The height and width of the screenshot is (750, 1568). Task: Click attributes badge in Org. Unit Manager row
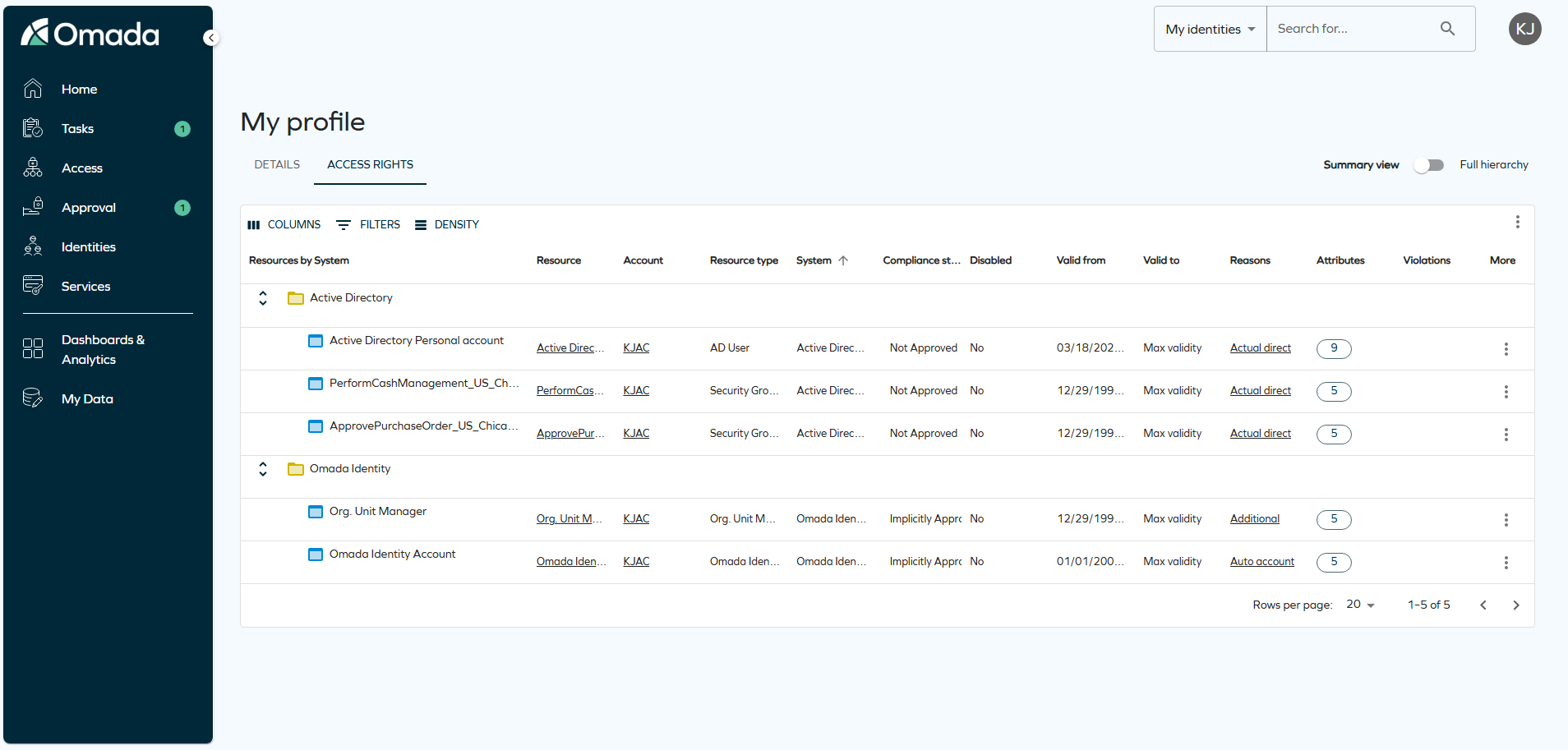[x=1334, y=519]
